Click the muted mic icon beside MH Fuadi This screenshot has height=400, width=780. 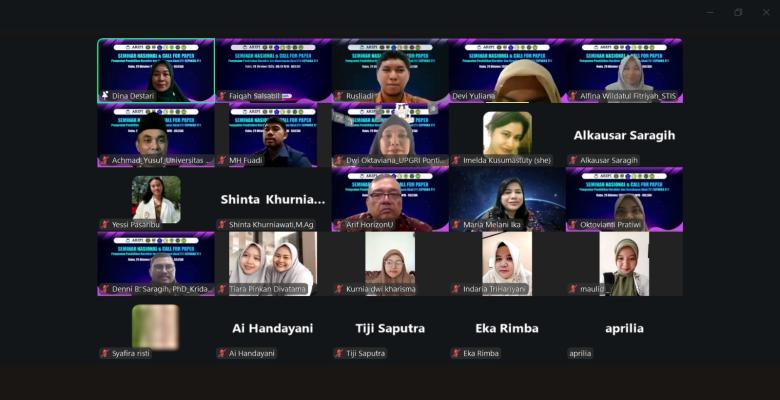tap(222, 160)
